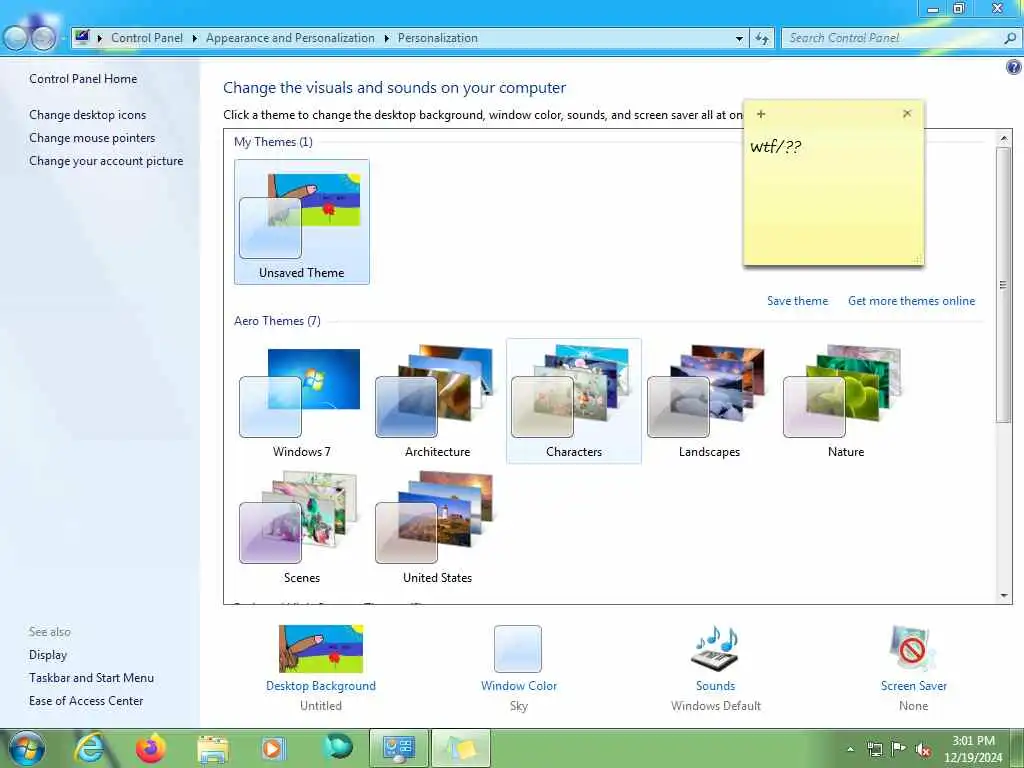Open Desktop Background settings icon
Screen dimensions: 1024x768
(x=321, y=648)
